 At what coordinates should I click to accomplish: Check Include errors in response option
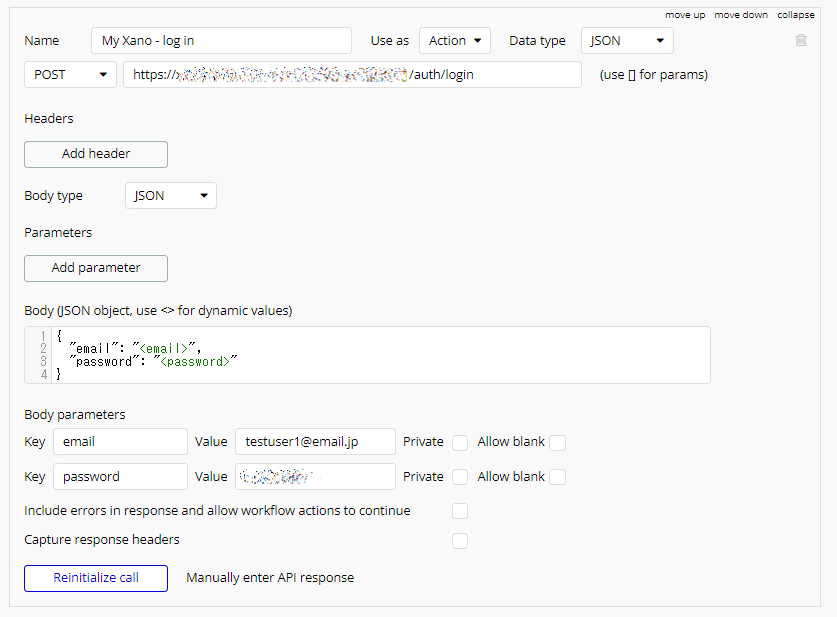(x=460, y=511)
